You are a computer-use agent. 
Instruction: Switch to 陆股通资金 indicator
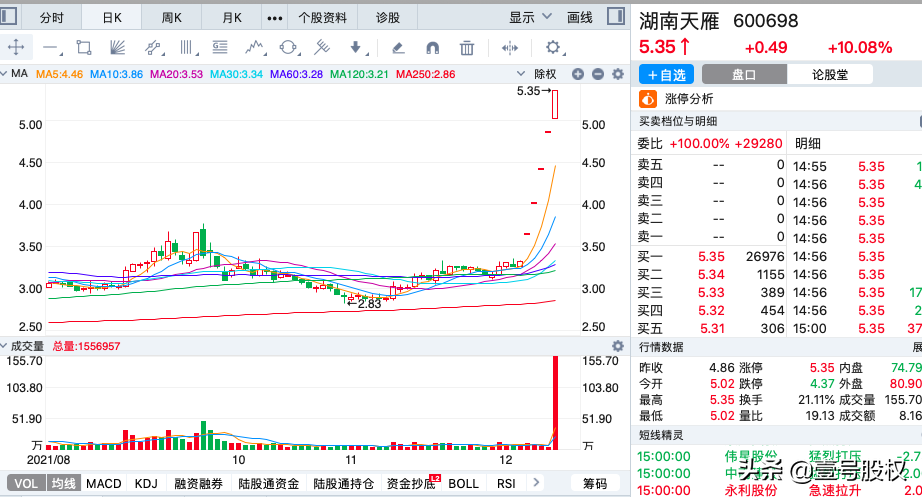point(269,483)
